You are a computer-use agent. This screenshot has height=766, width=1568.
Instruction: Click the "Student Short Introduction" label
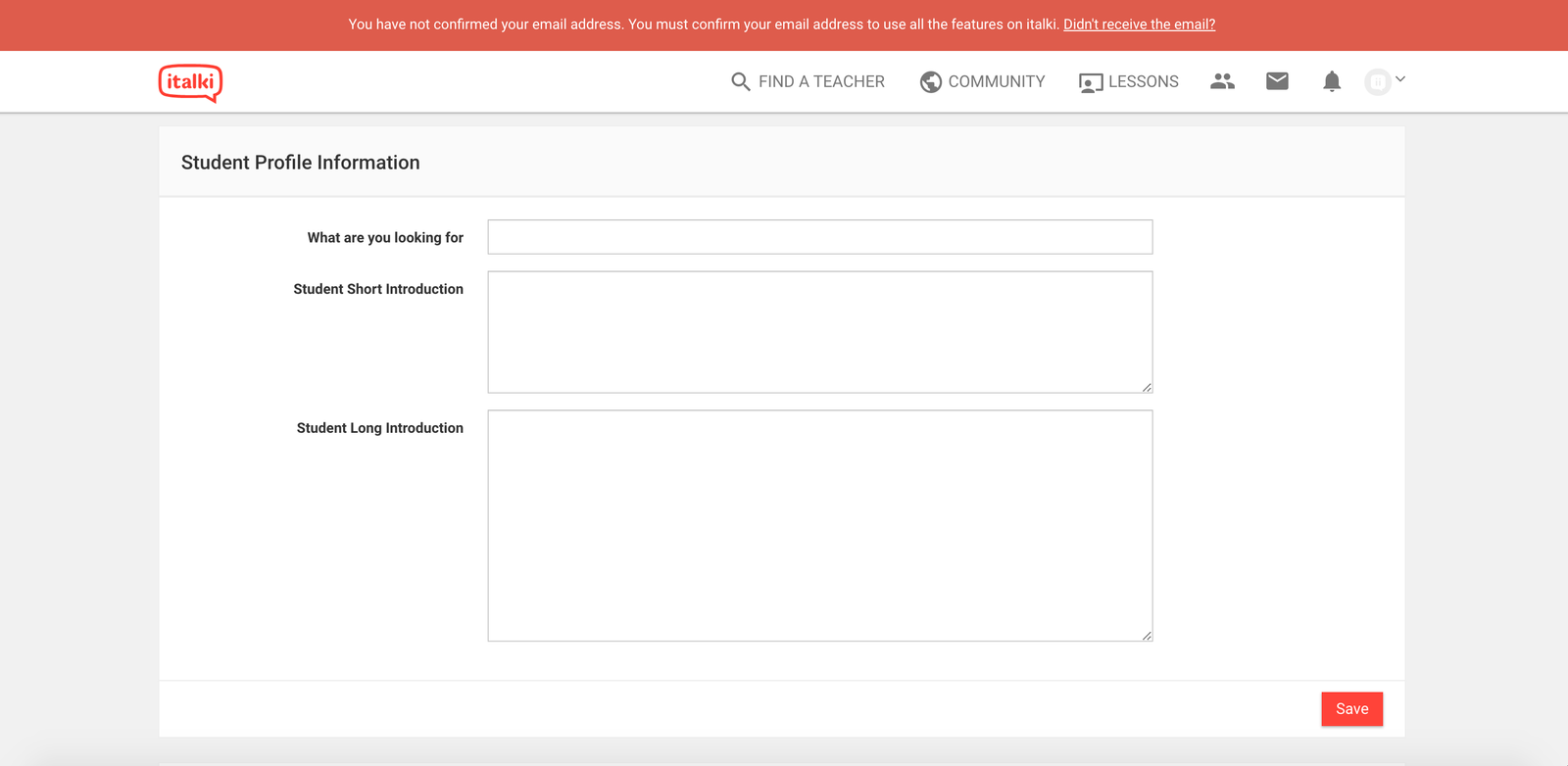[x=378, y=289]
